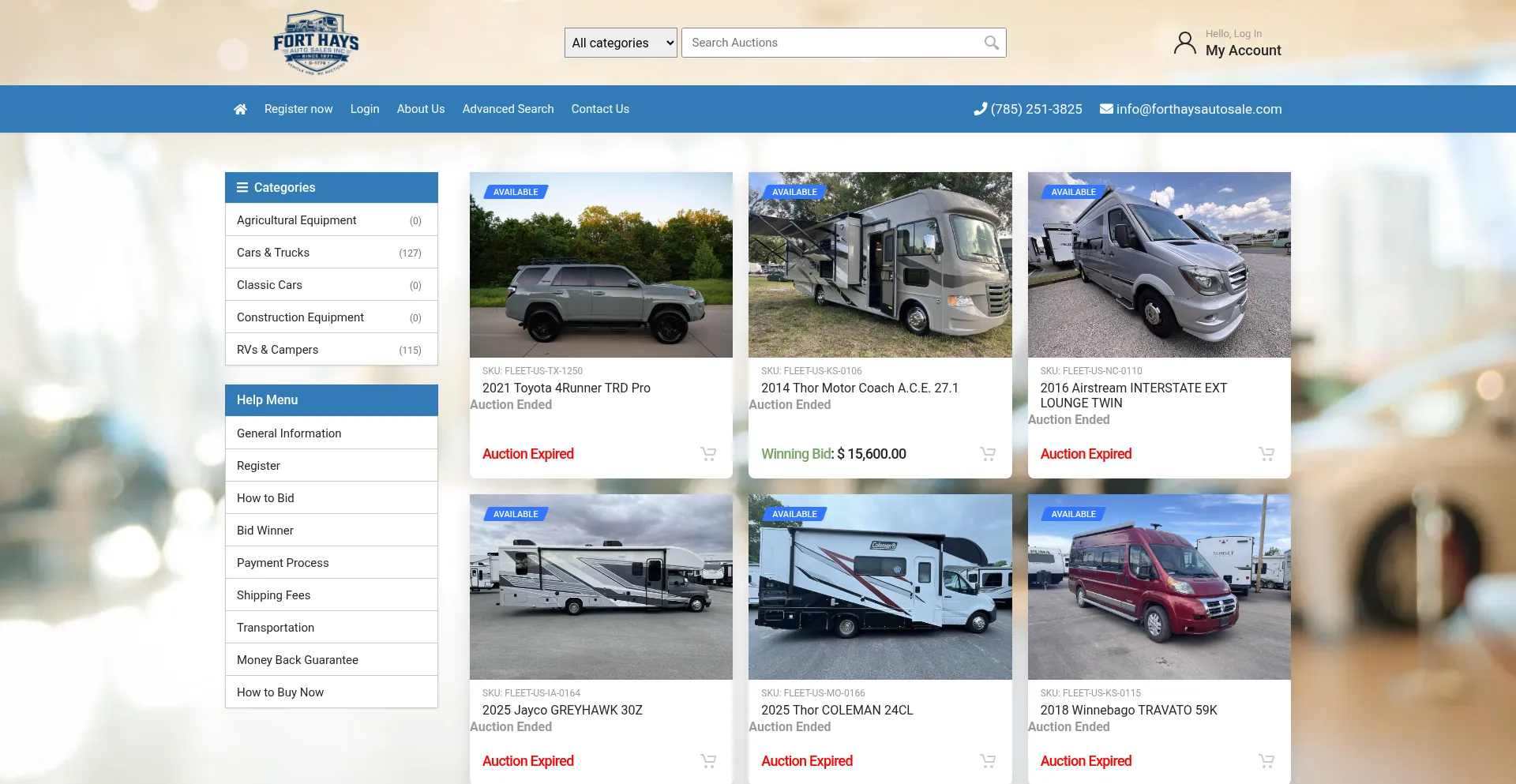
Task: Select Construction Equipment category
Action: 332,317
